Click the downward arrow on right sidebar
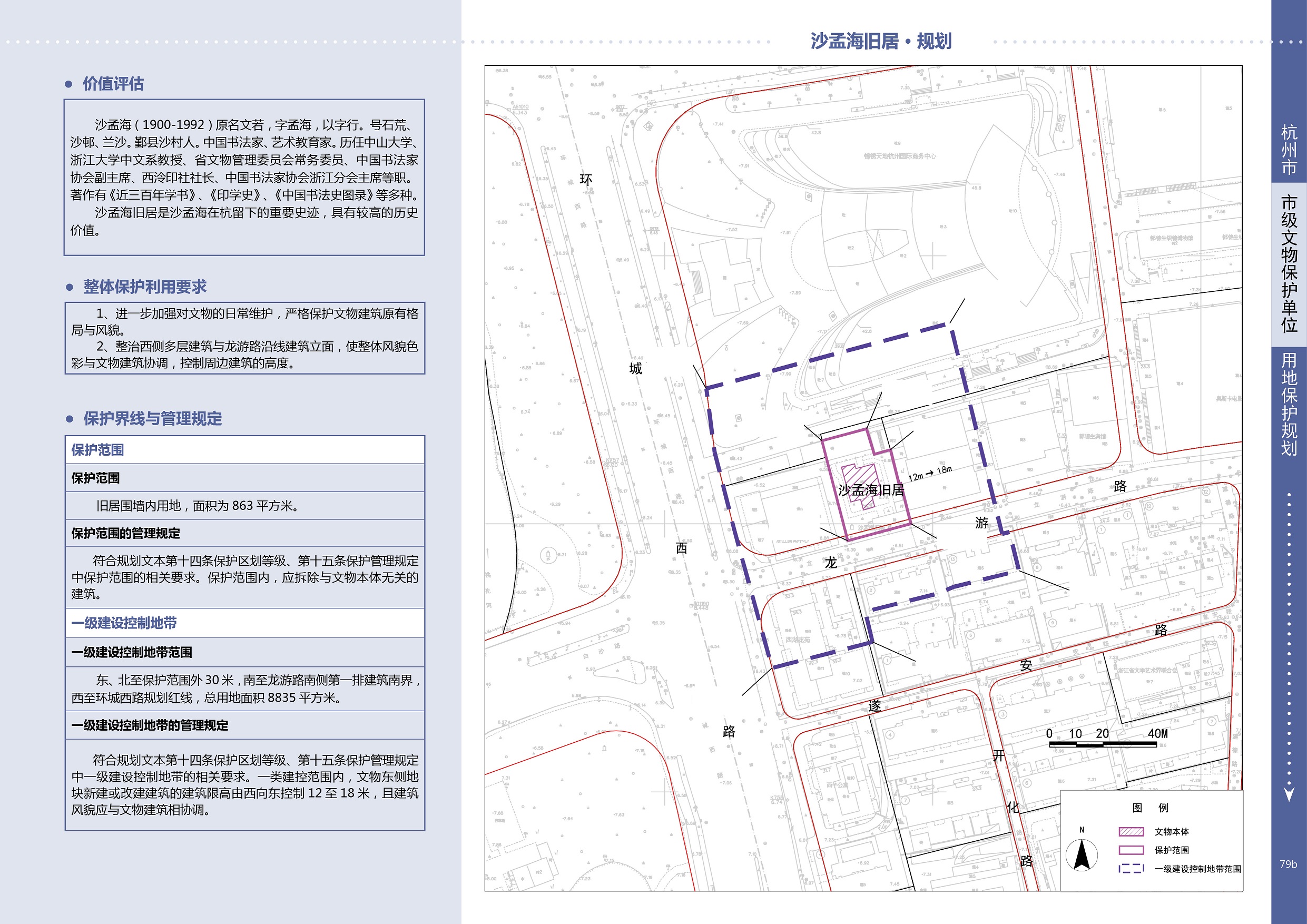The width and height of the screenshot is (1307, 924). pos(1289,794)
